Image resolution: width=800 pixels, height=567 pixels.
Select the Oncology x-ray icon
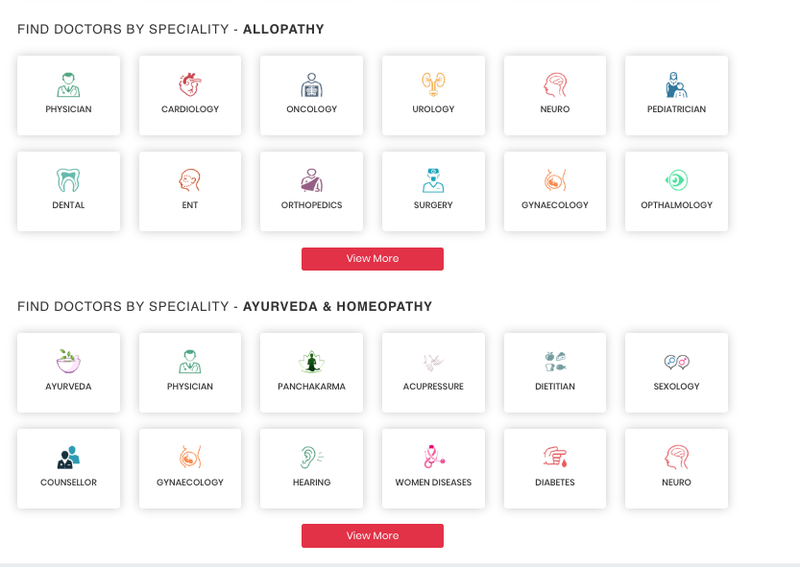(311, 85)
